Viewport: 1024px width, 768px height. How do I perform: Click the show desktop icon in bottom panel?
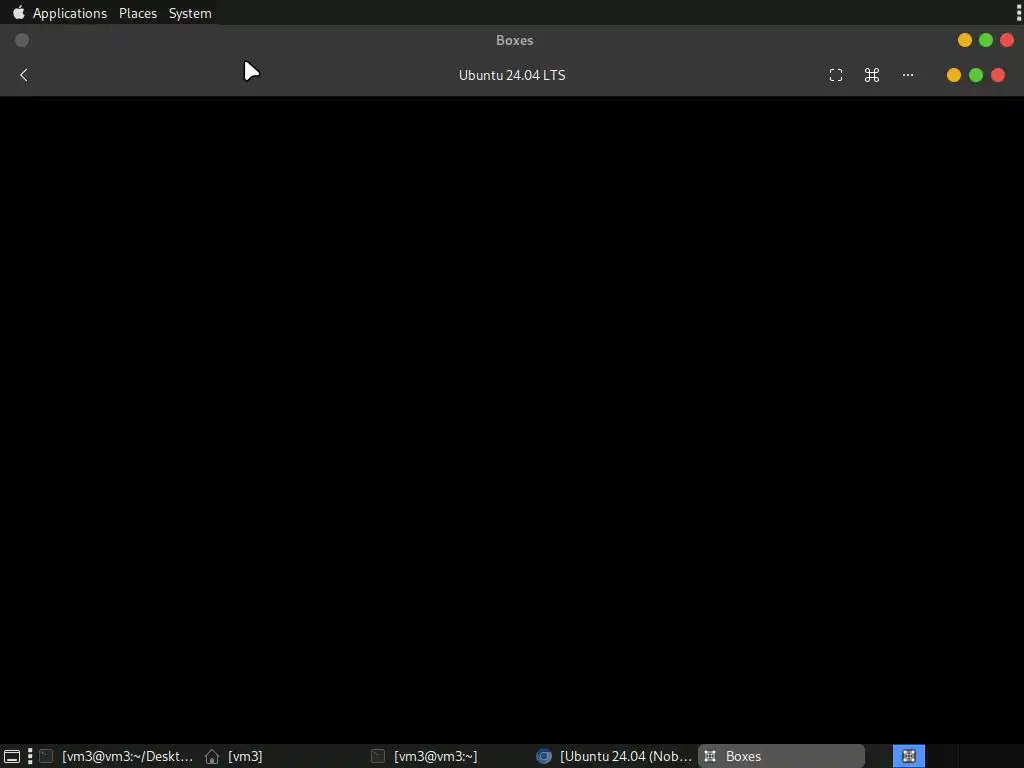pos(12,756)
